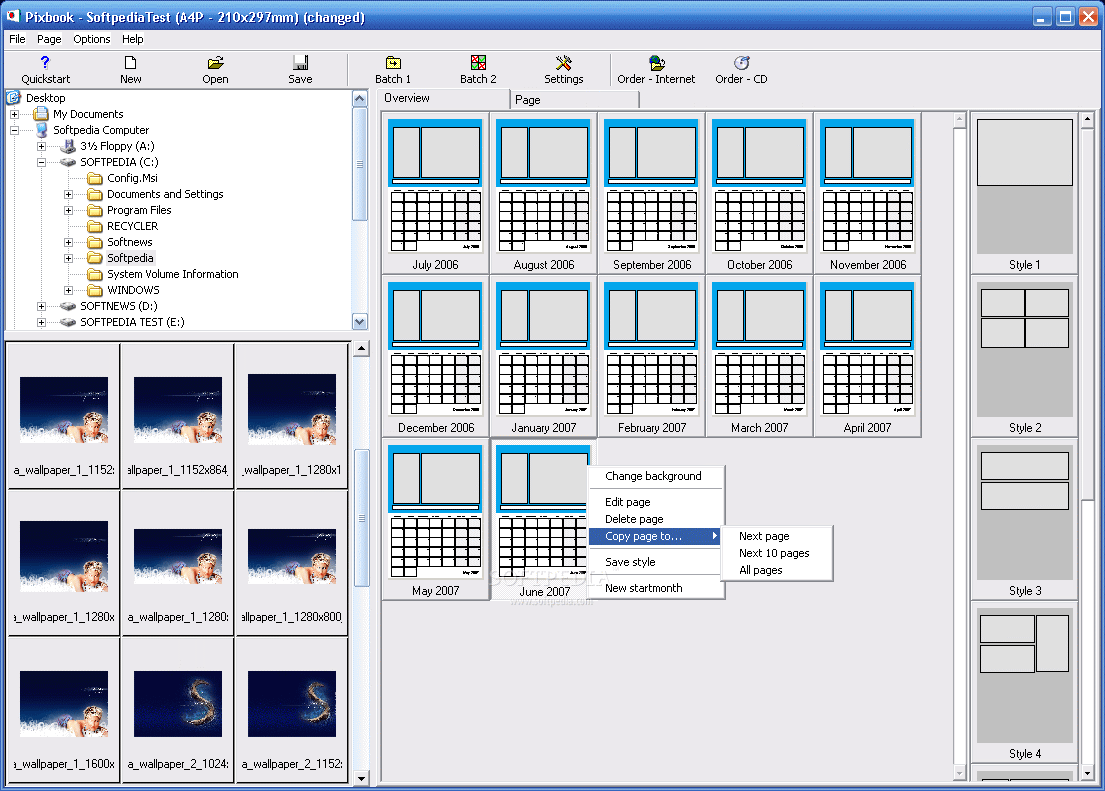
Task: Collapse the Softpedia Computer tree node
Action: (x=14, y=130)
